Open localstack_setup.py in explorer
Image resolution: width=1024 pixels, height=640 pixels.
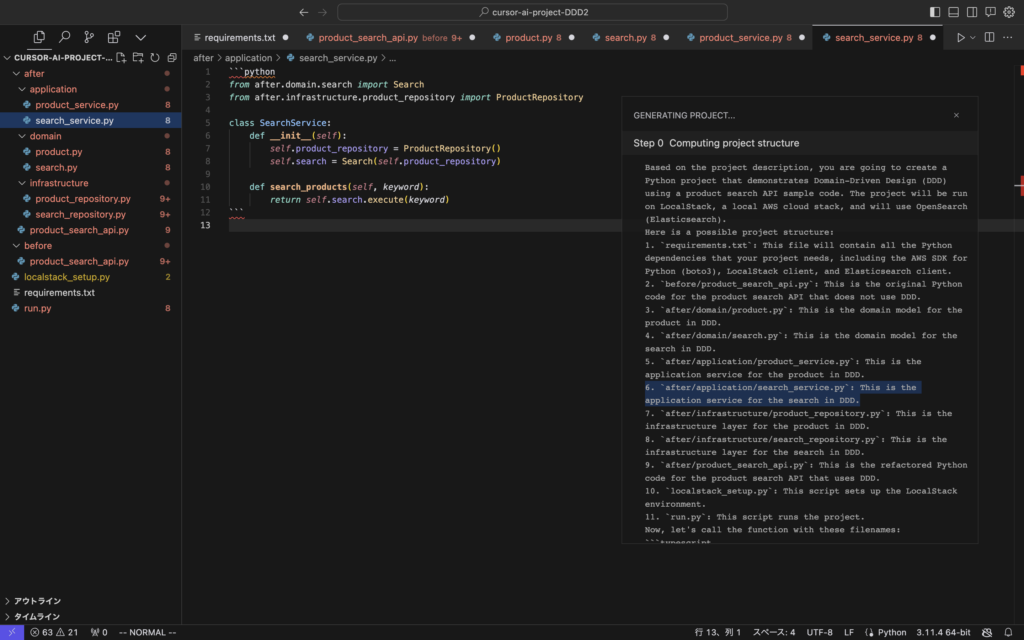[x=67, y=278]
